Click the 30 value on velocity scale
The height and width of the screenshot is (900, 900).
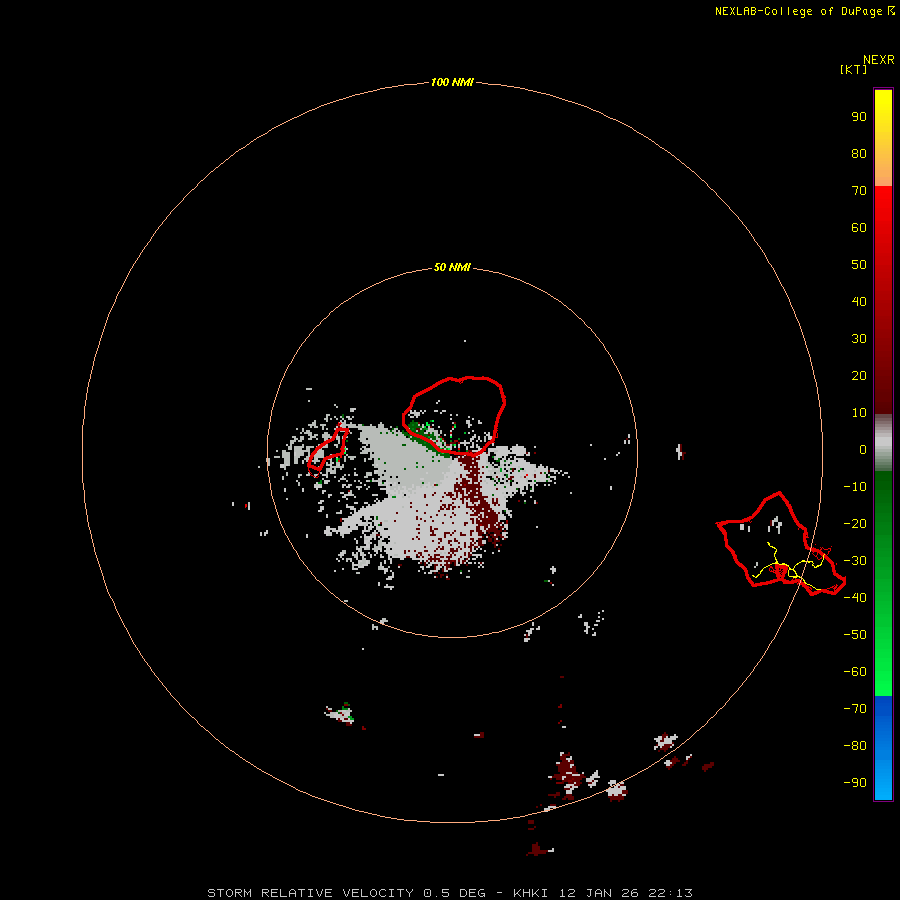pyautogui.click(x=859, y=339)
